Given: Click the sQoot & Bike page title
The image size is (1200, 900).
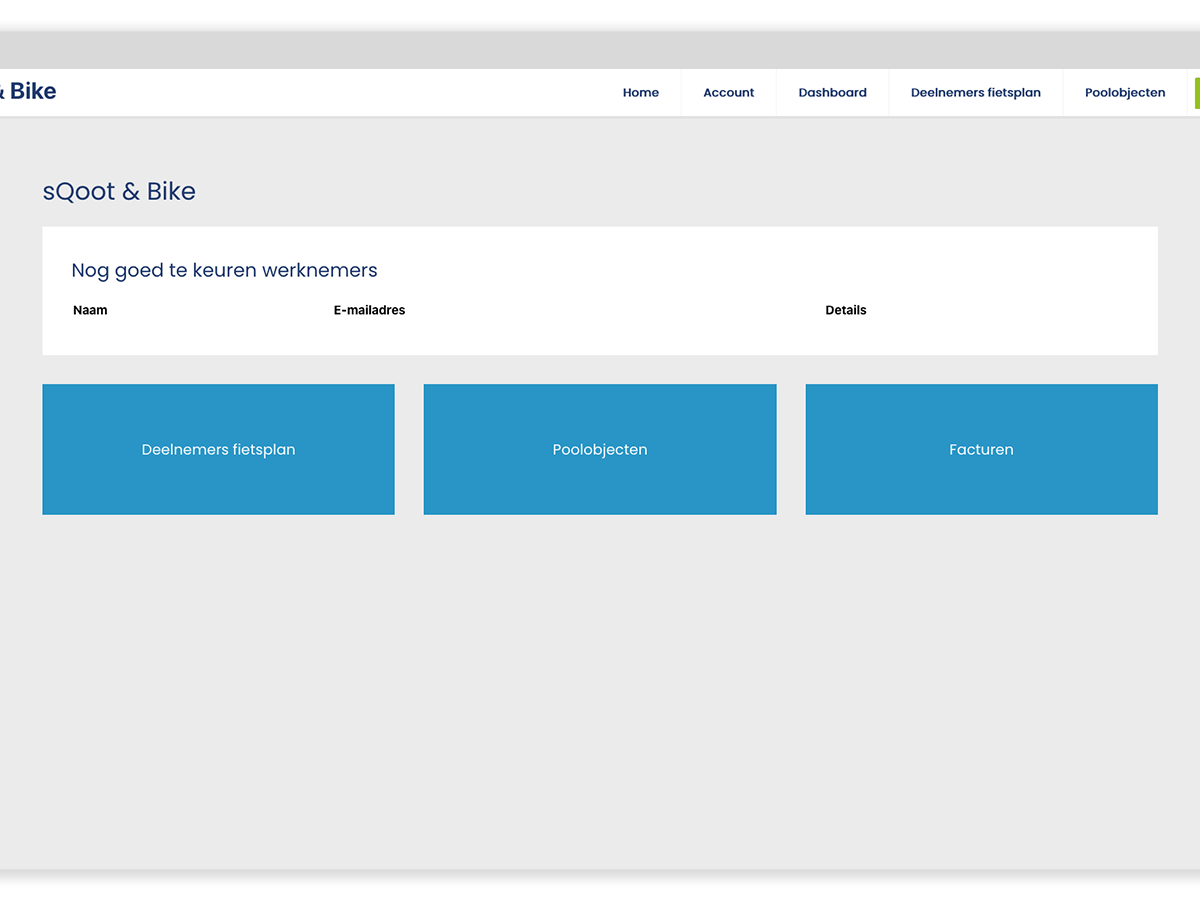Looking at the screenshot, I should tap(119, 191).
